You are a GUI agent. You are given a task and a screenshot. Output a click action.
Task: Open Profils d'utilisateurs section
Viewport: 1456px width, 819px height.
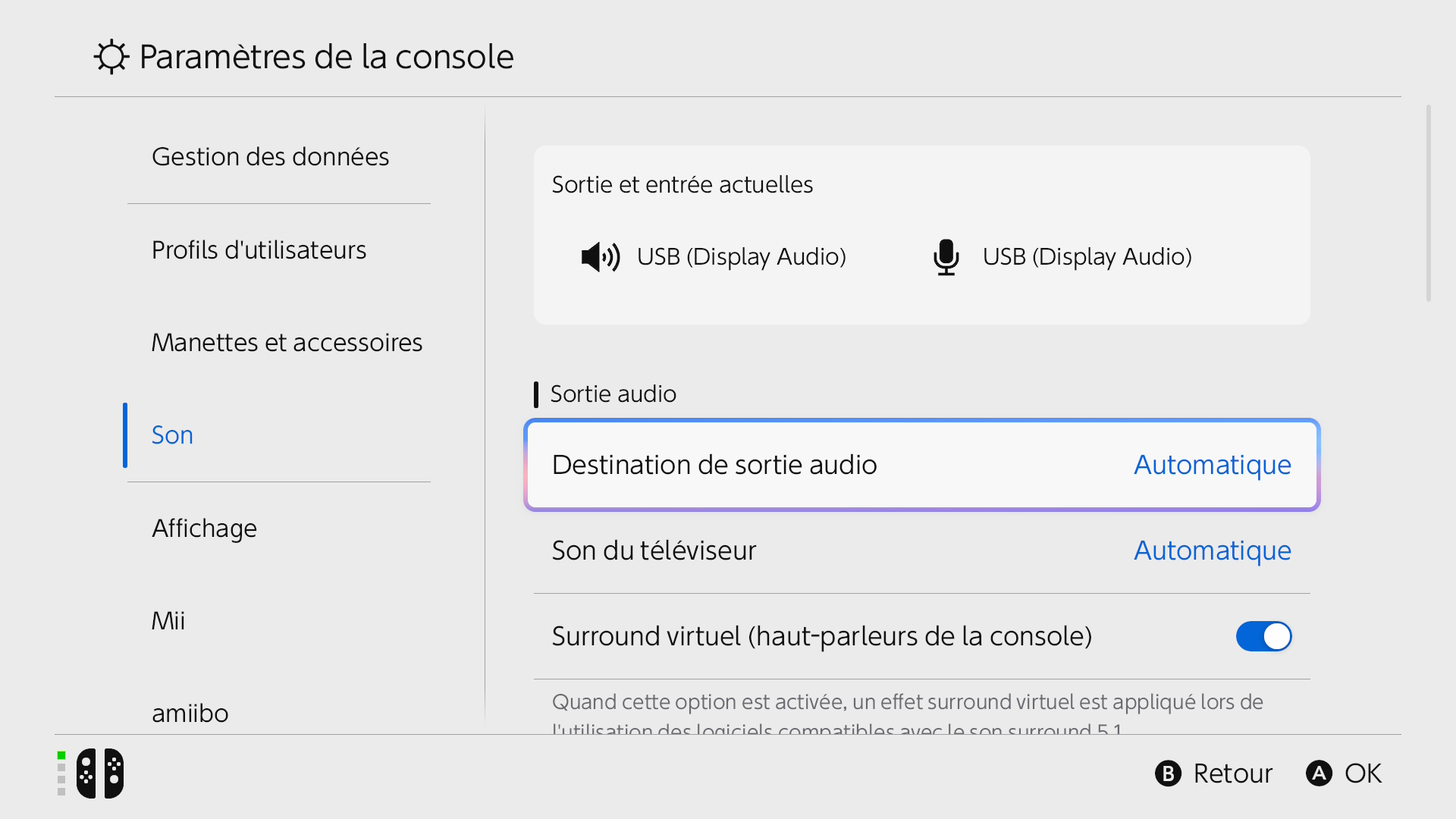coord(259,250)
